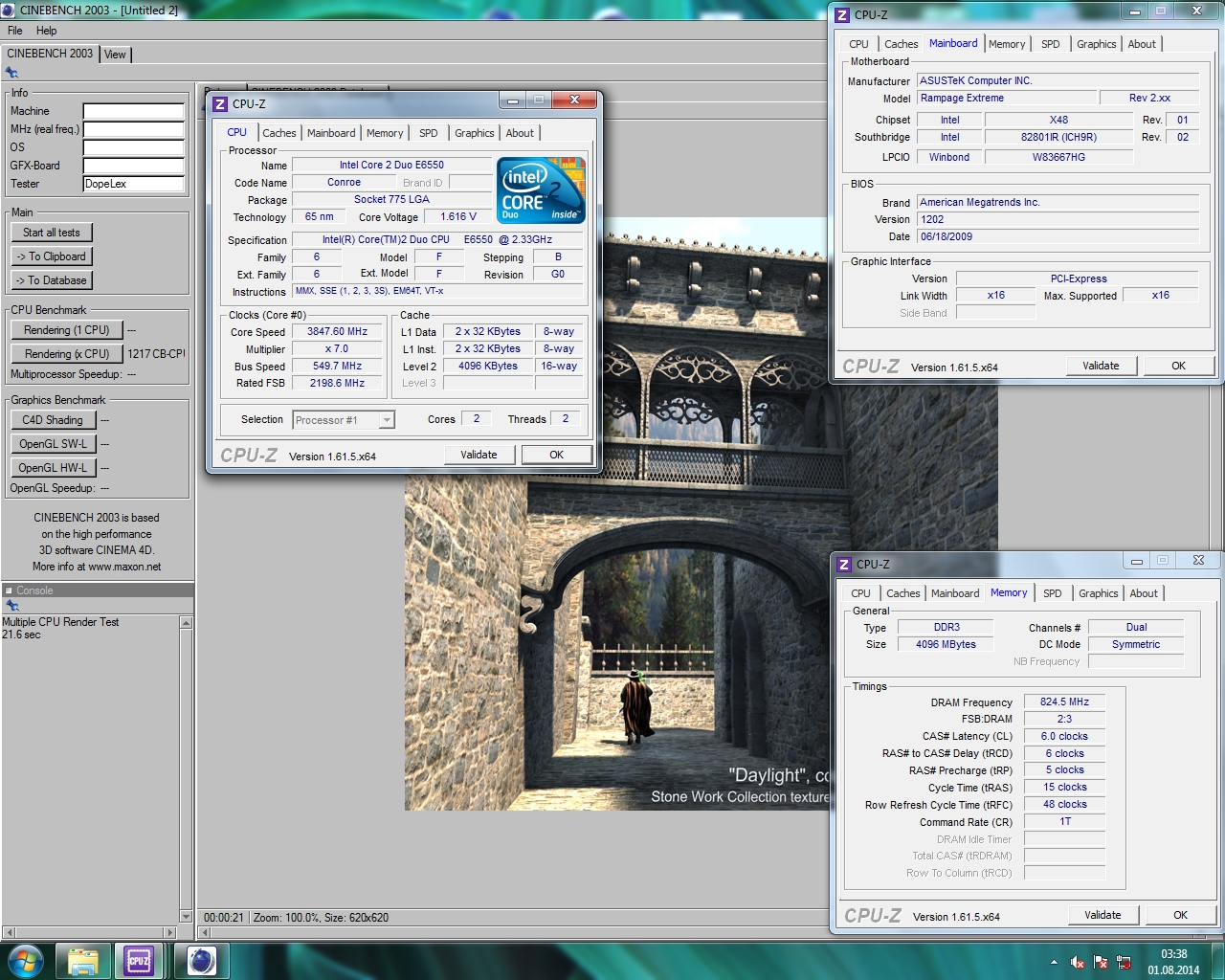1225x980 pixels.
Task: Open the Windows Start orb
Action: tap(25, 960)
